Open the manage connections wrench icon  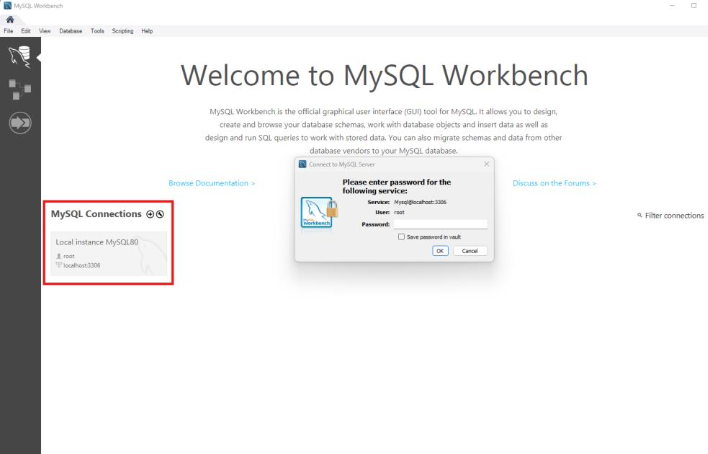click(160, 214)
